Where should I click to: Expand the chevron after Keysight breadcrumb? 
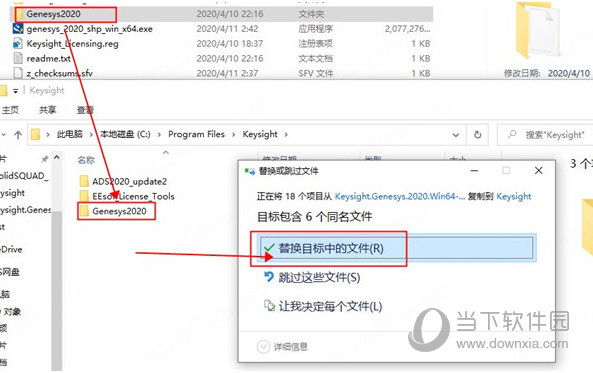click(x=286, y=134)
